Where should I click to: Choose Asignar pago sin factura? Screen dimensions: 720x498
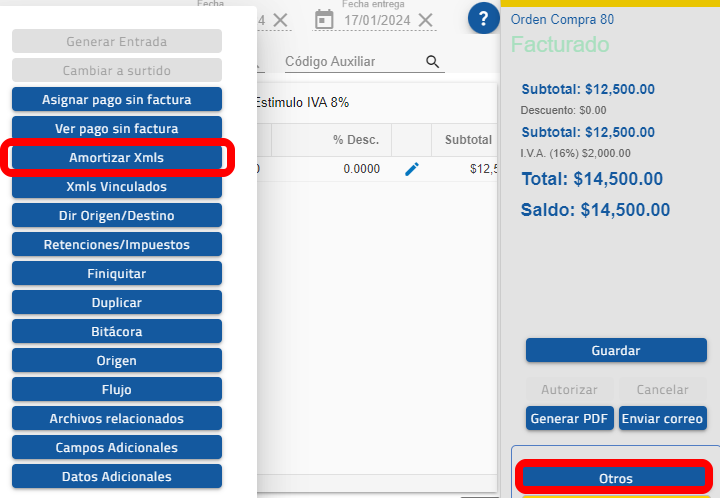tap(117, 100)
